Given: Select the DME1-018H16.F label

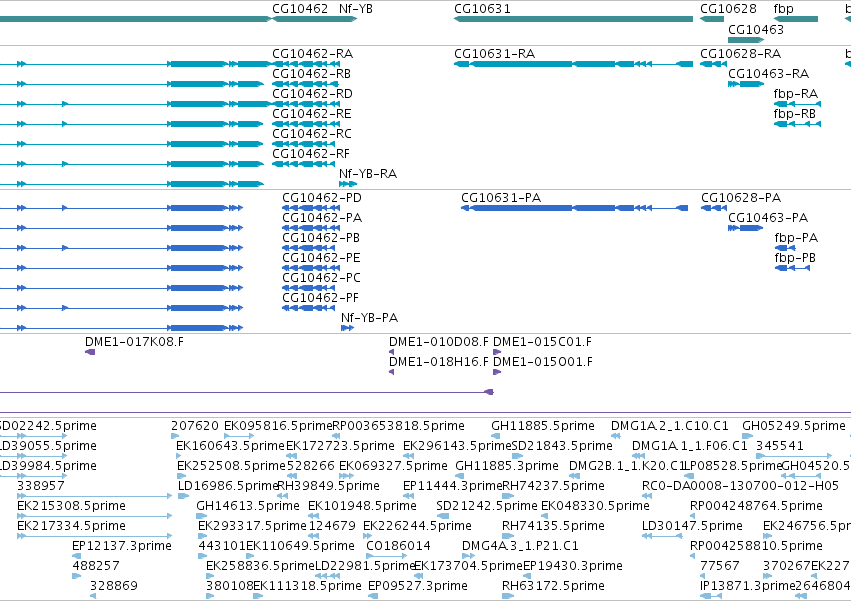Looking at the screenshot, I should [x=439, y=362].
